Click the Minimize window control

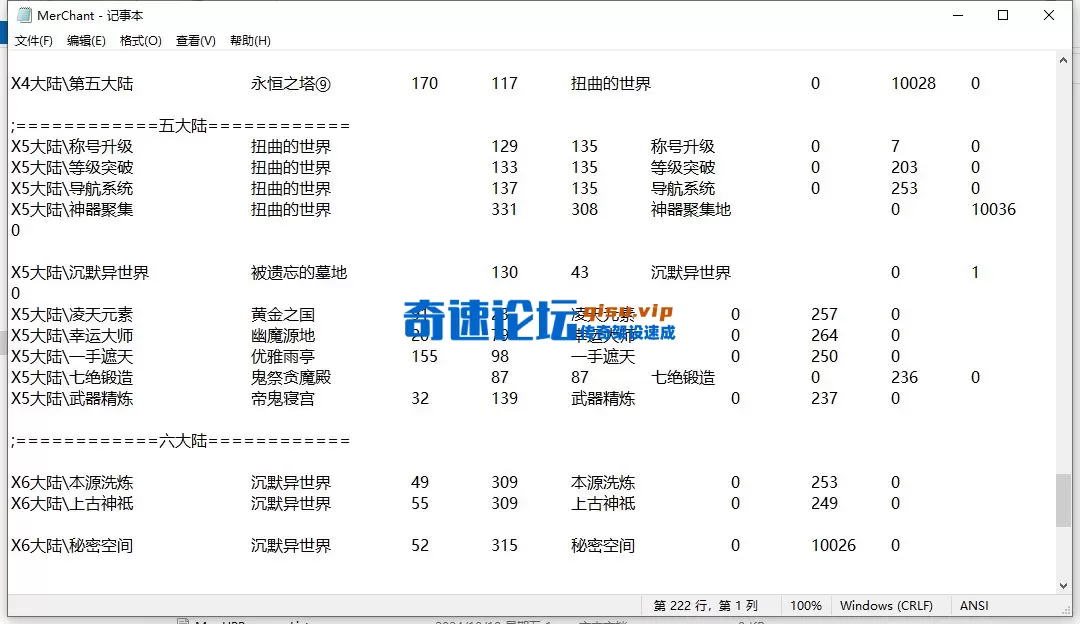click(957, 15)
